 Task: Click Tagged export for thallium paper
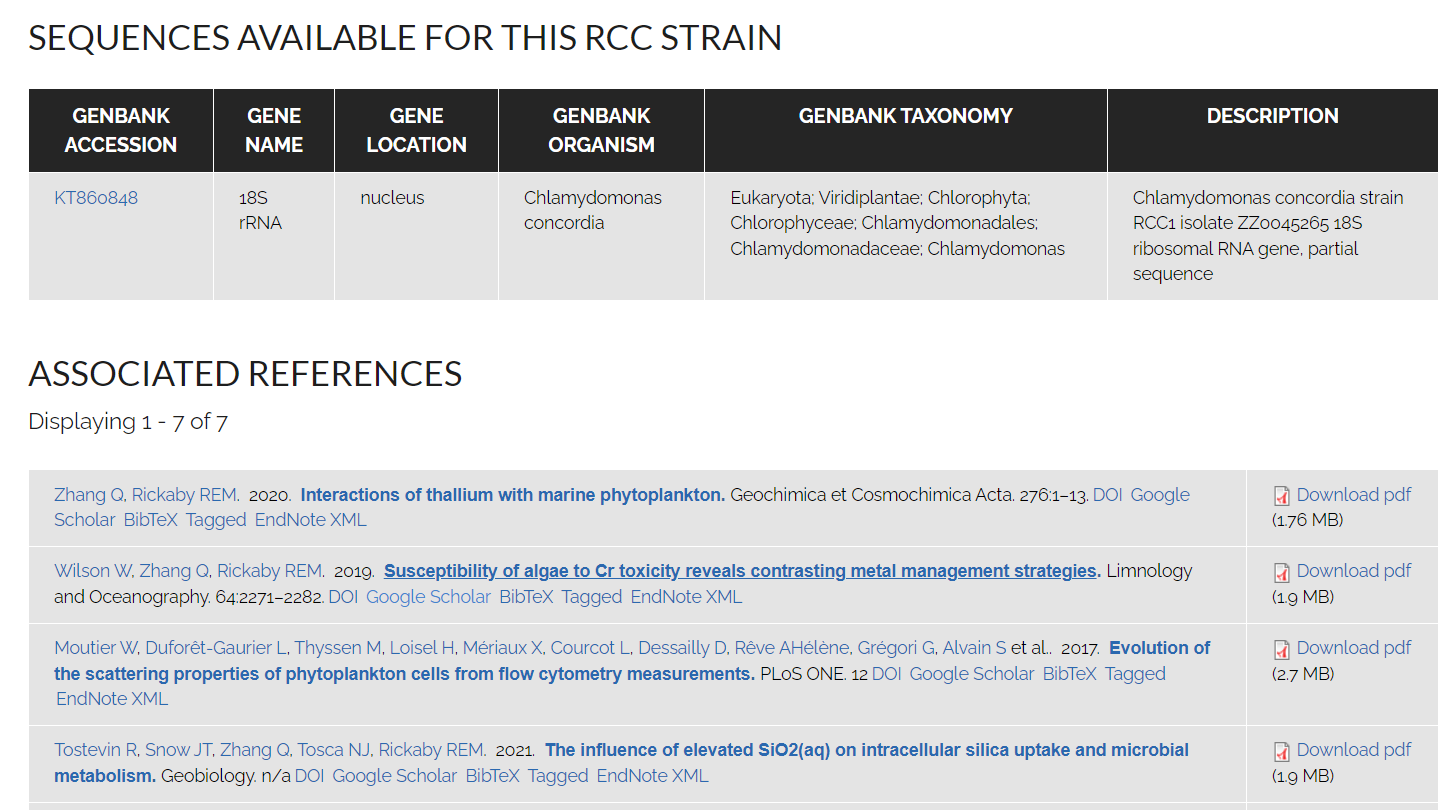(x=216, y=520)
